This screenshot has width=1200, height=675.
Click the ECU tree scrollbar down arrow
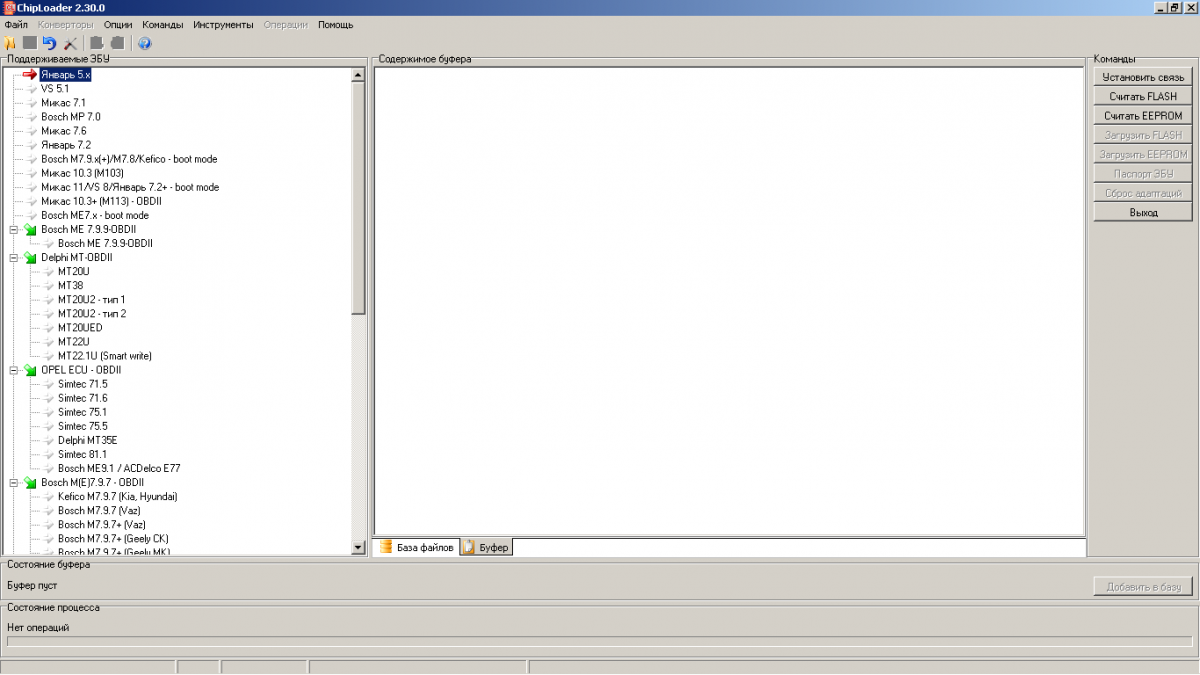(x=359, y=547)
